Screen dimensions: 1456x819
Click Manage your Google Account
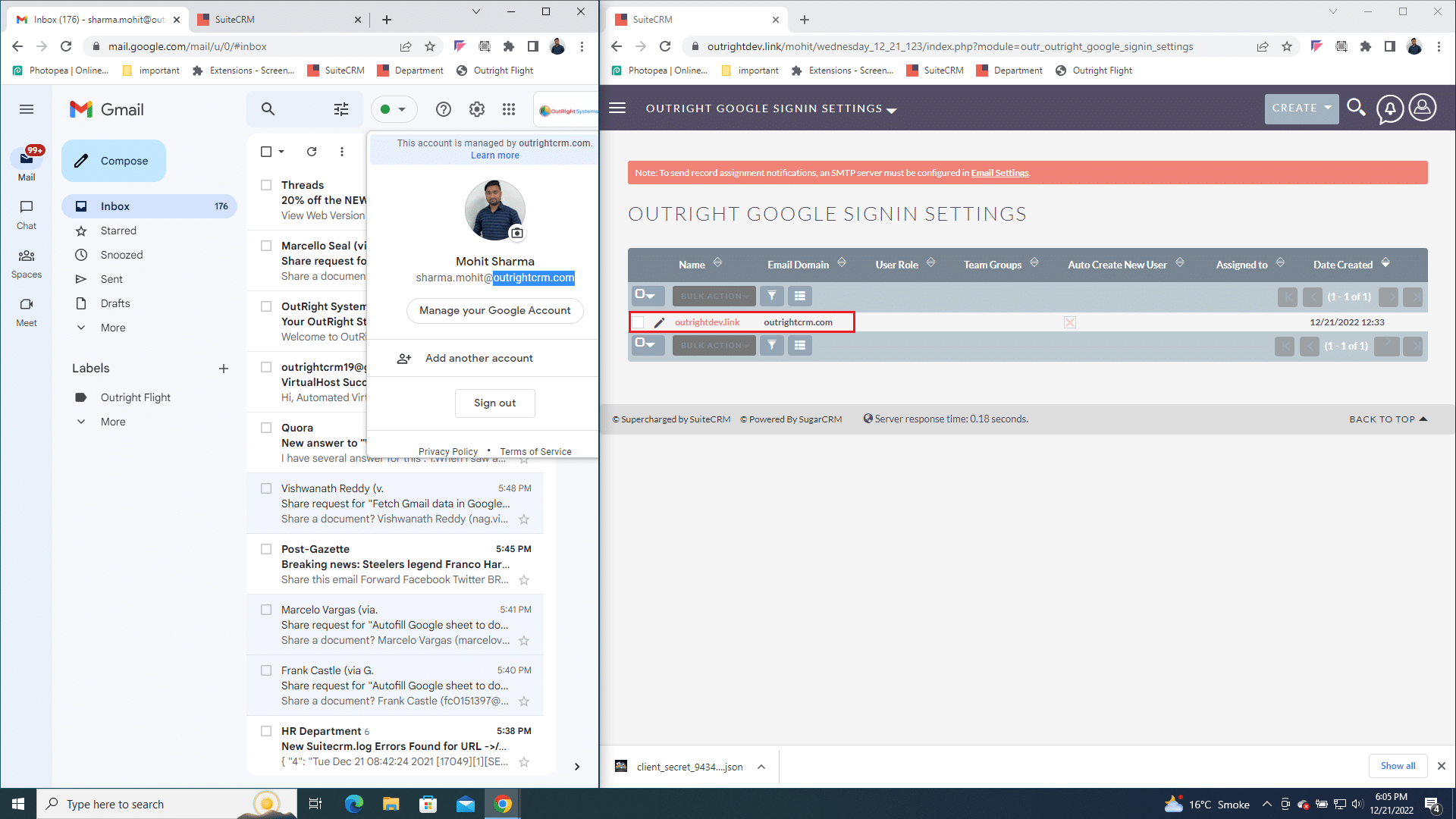pyautogui.click(x=495, y=310)
